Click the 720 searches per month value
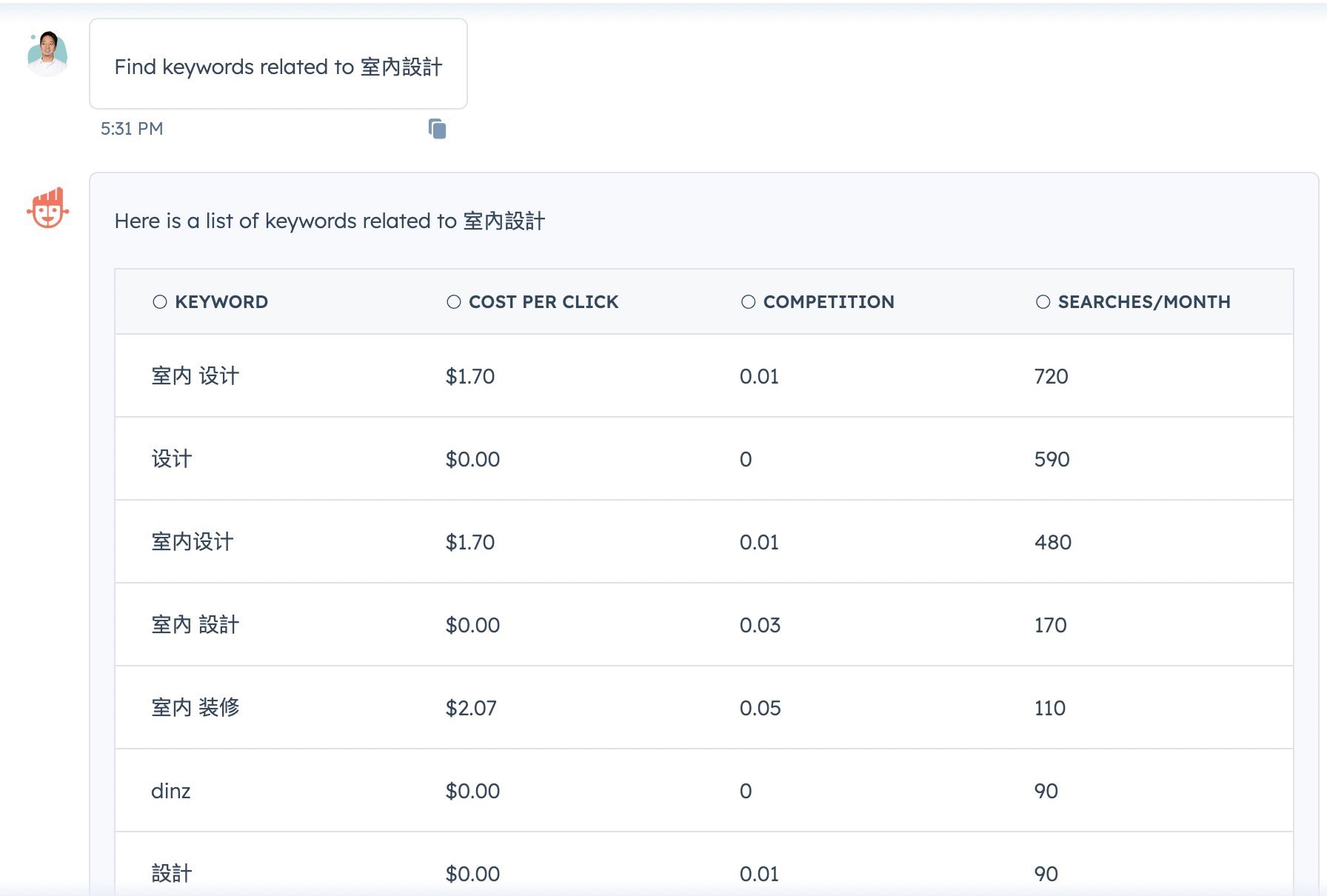1327x896 pixels. tap(1052, 376)
